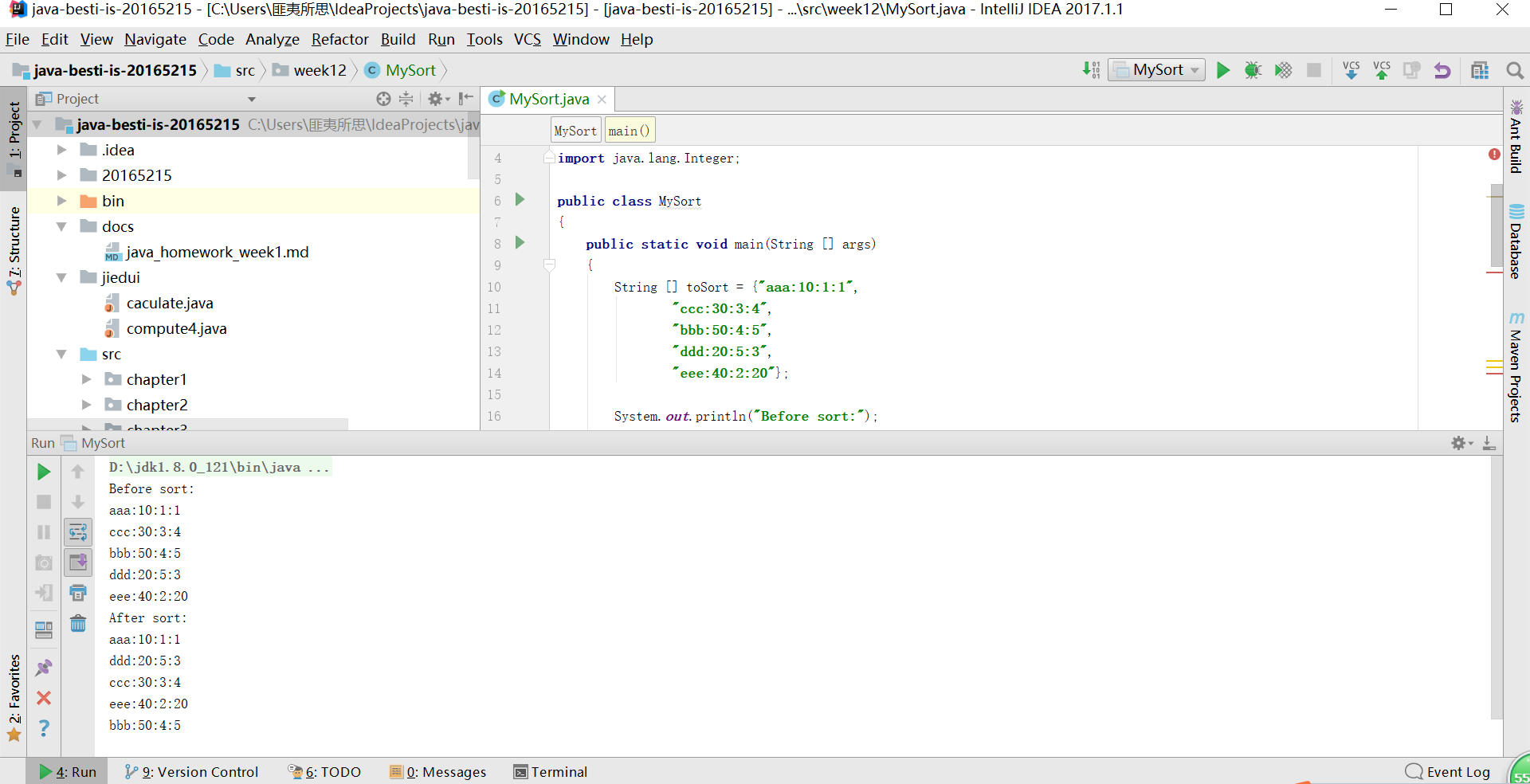Open the VCS menu
Viewport: 1530px width, 784px height.
coord(527,39)
